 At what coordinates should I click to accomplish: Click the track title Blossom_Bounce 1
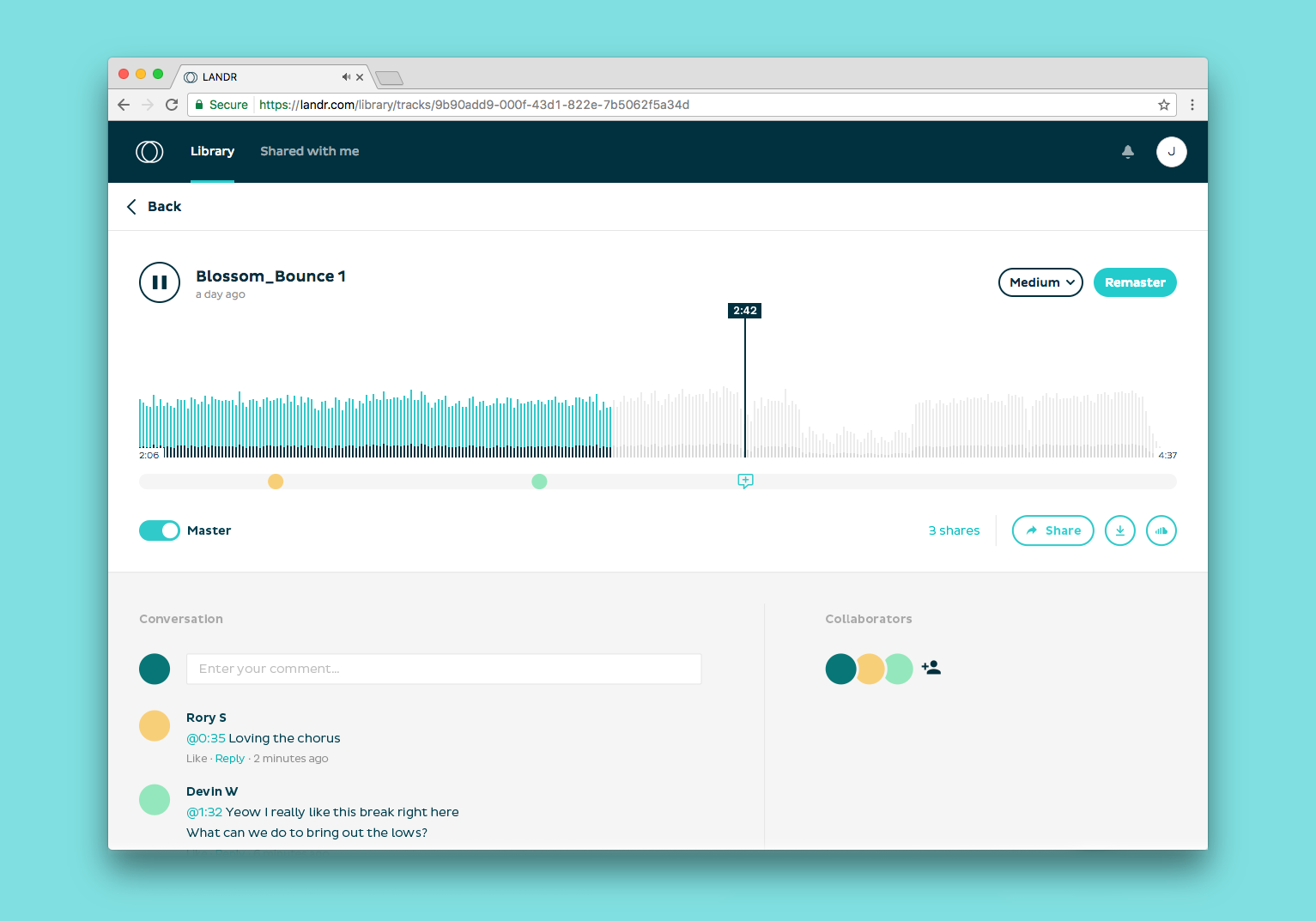tap(270, 276)
